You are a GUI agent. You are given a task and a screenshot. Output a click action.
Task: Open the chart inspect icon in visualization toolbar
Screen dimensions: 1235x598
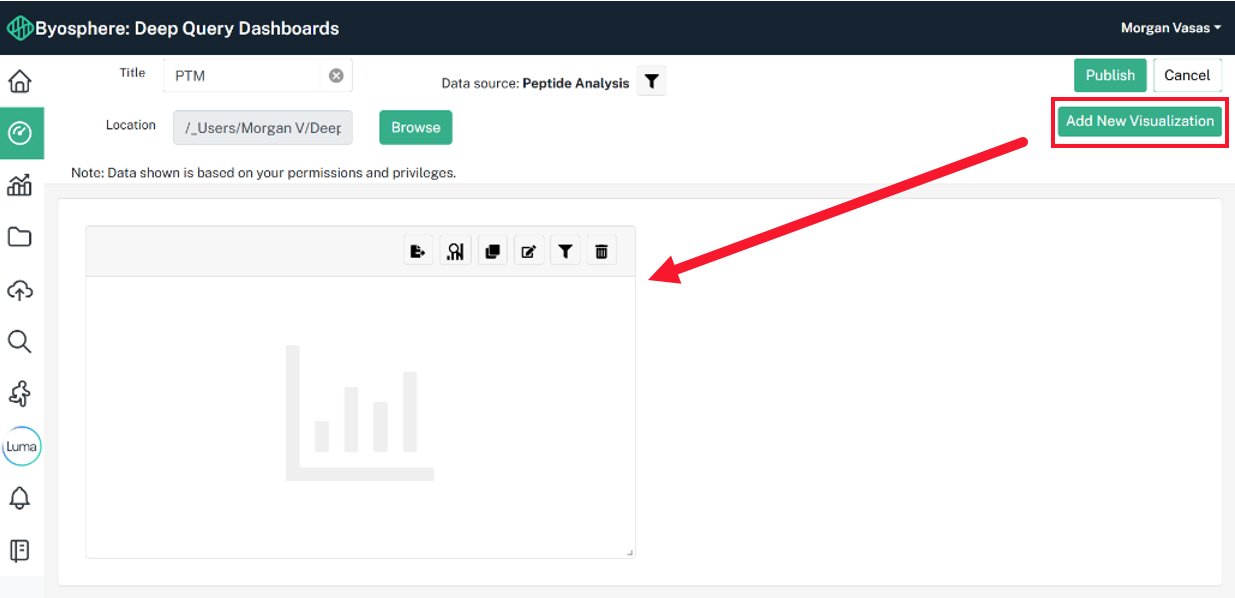click(456, 251)
